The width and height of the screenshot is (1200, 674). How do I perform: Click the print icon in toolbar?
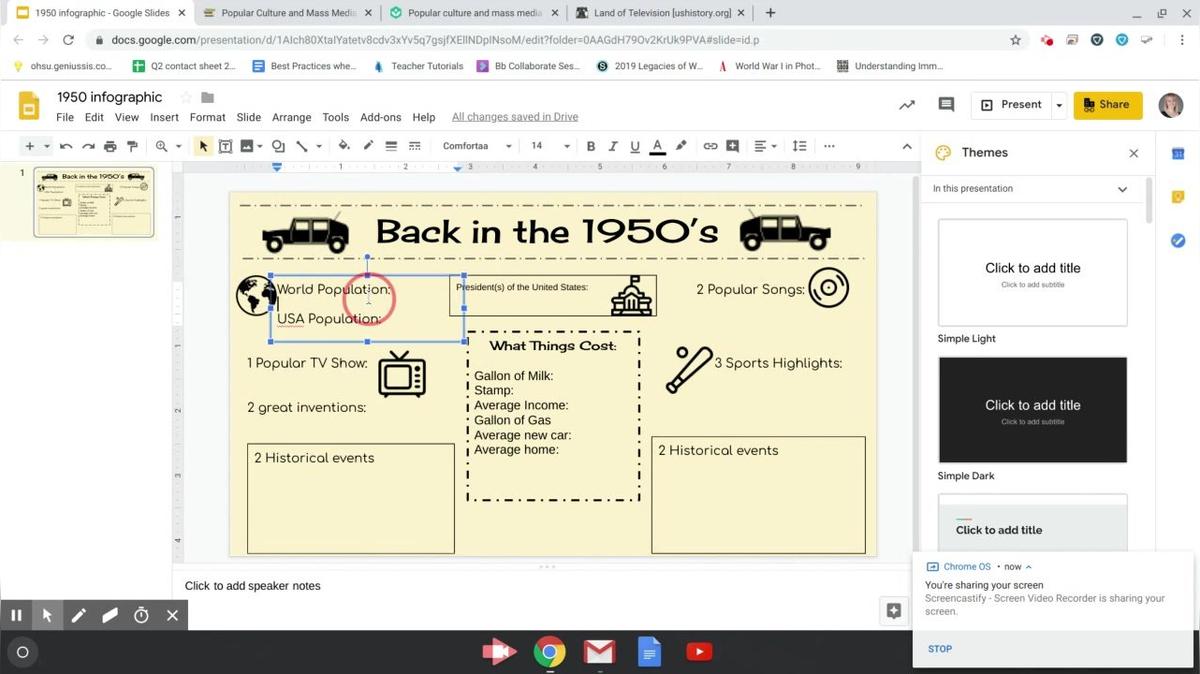click(x=110, y=146)
